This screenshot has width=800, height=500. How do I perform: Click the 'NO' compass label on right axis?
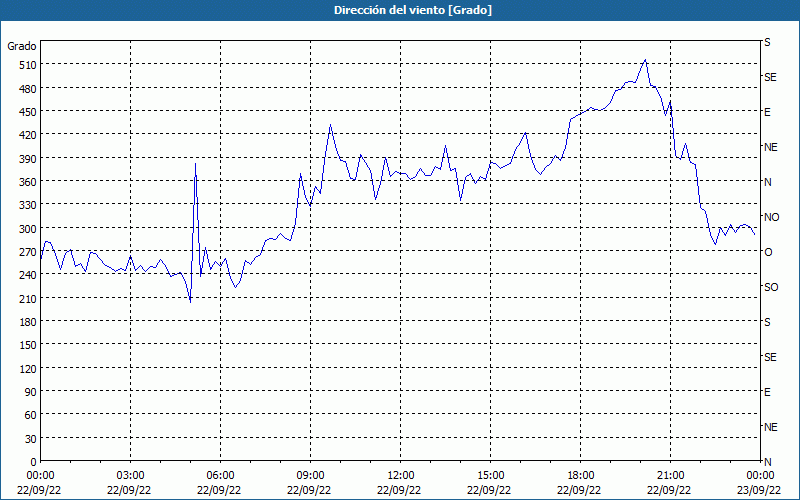click(x=771, y=217)
